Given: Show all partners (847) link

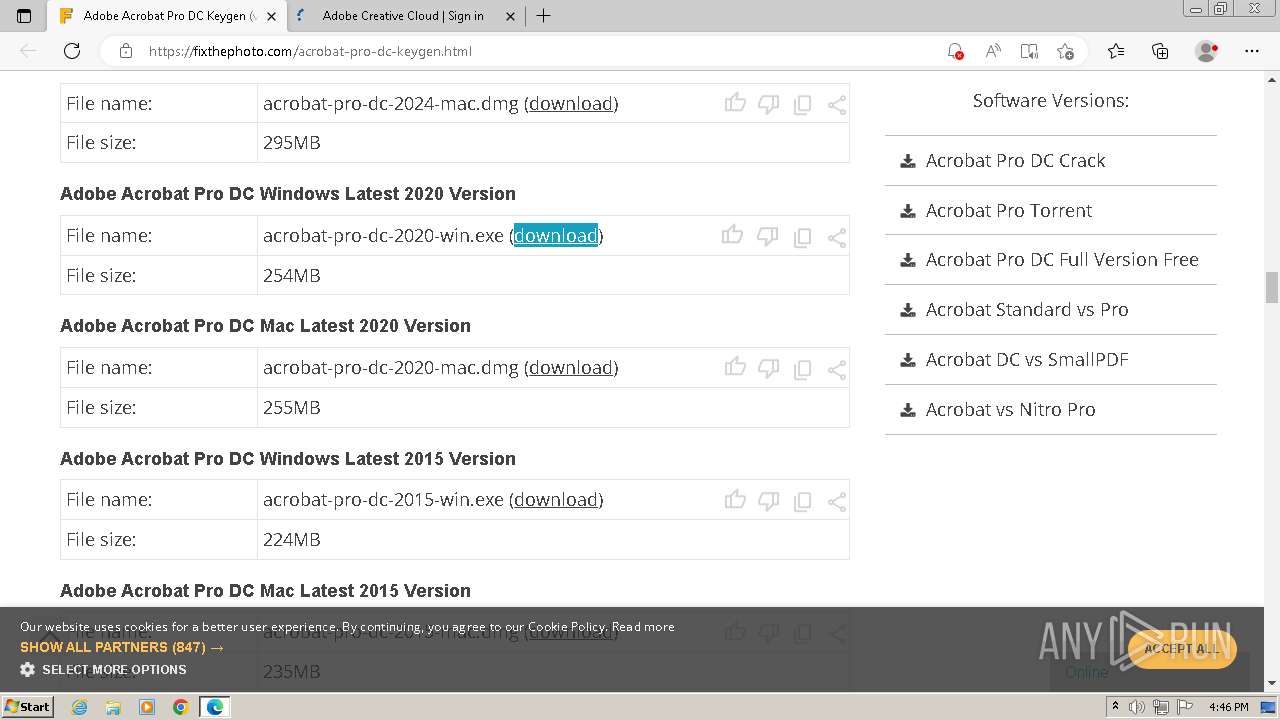Looking at the screenshot, I should click(x=122, y=647).
